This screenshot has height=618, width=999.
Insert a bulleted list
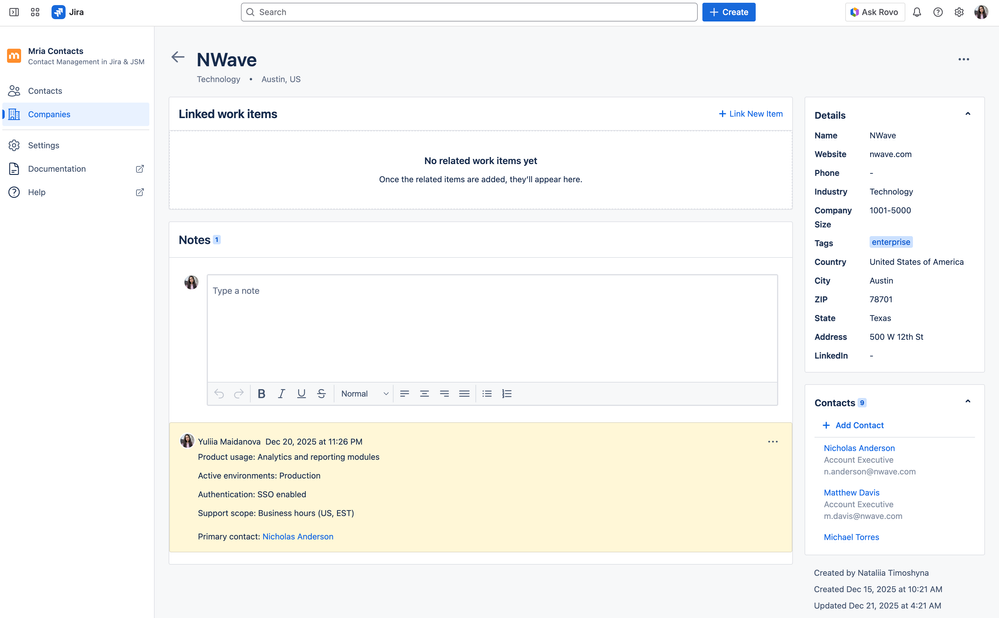[x=487, y=394]
